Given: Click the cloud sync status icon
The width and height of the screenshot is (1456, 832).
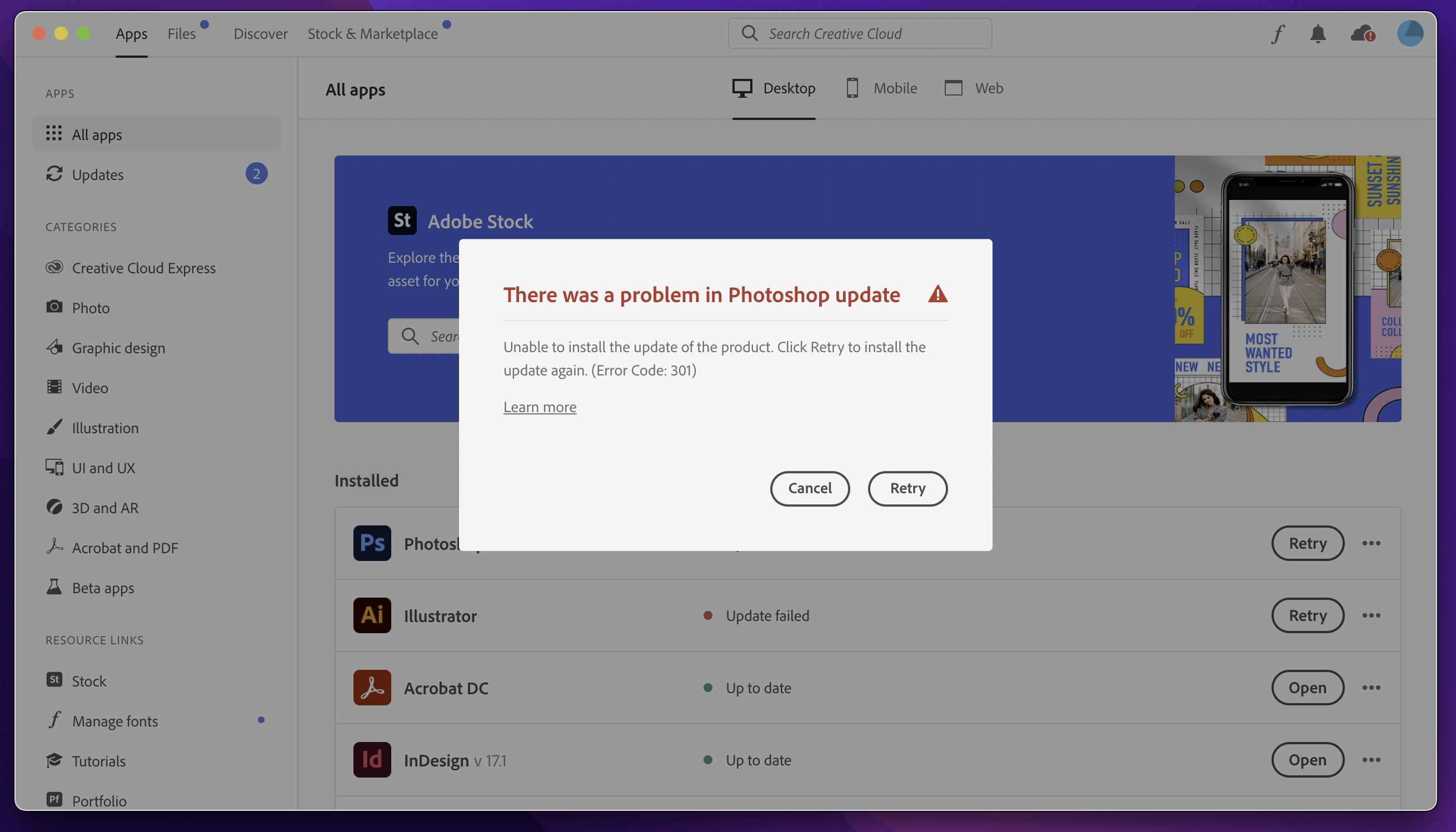Looking at the screenshot, I should click(1363, 34).
